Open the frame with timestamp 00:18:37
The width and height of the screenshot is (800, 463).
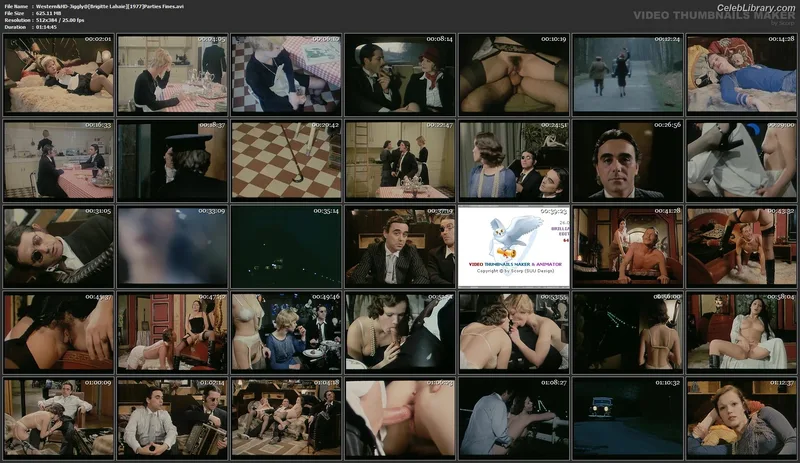coord(172,160)
